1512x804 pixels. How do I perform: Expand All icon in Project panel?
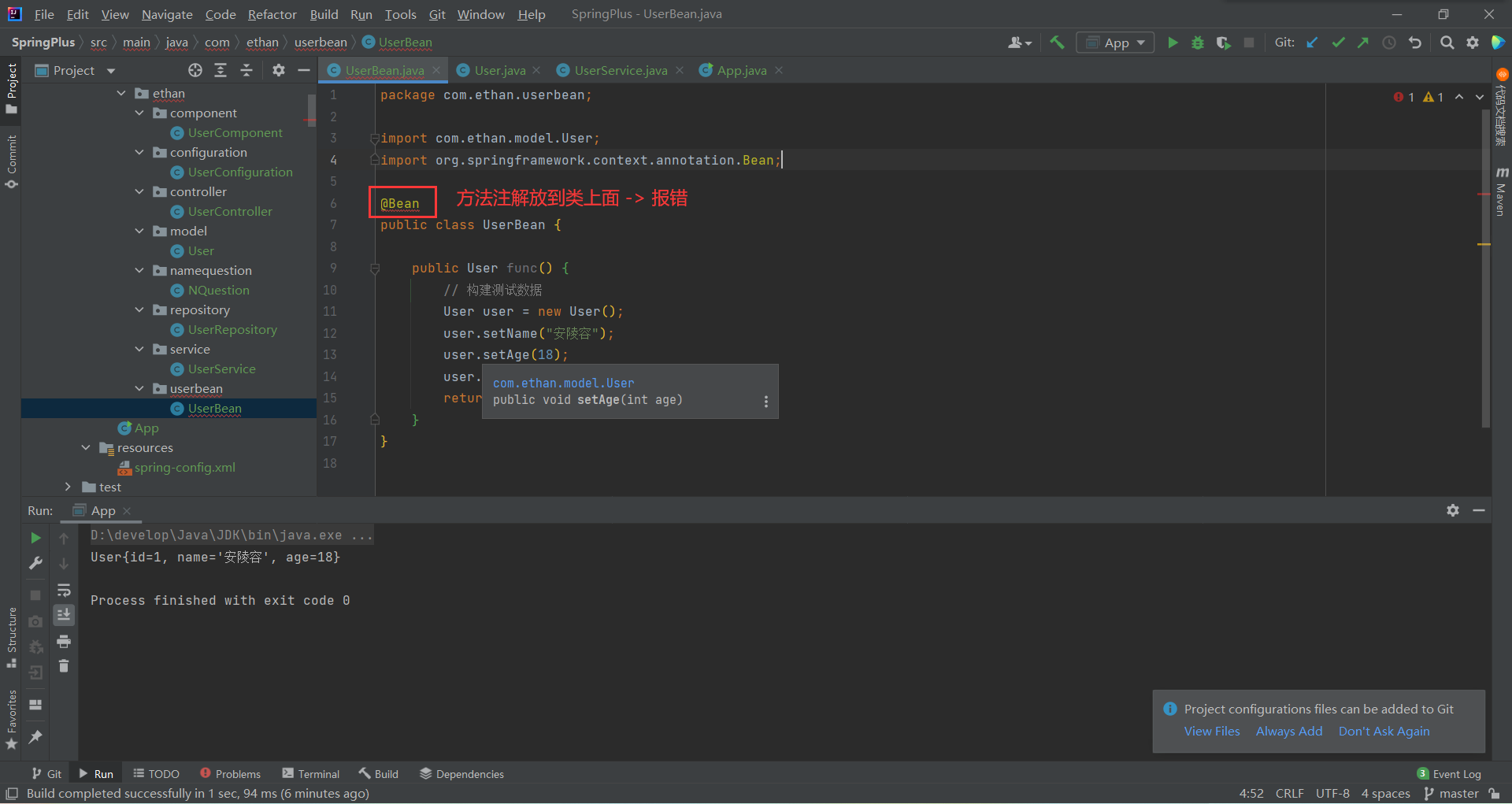220,70
